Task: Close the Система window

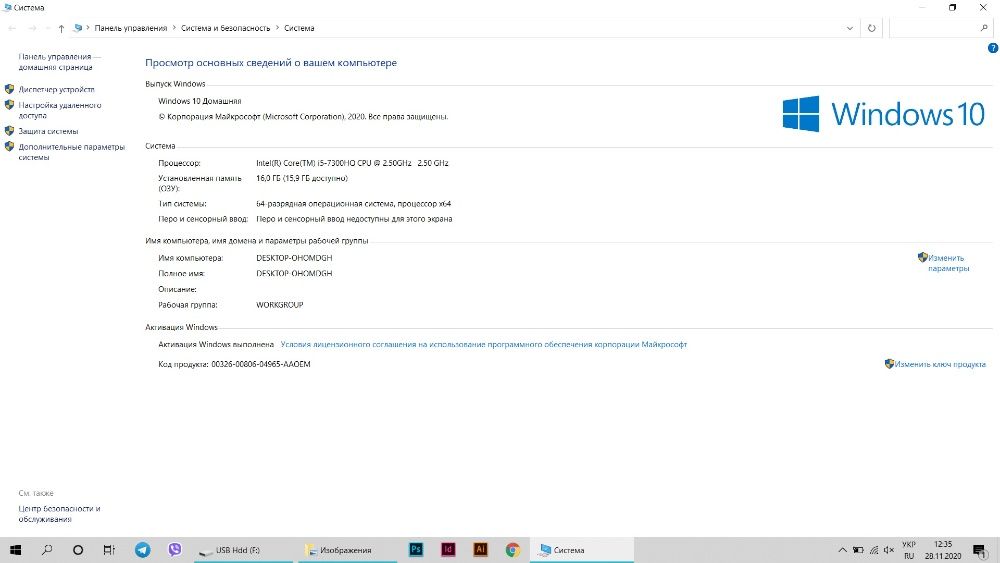Action: [x=983, y=8]
